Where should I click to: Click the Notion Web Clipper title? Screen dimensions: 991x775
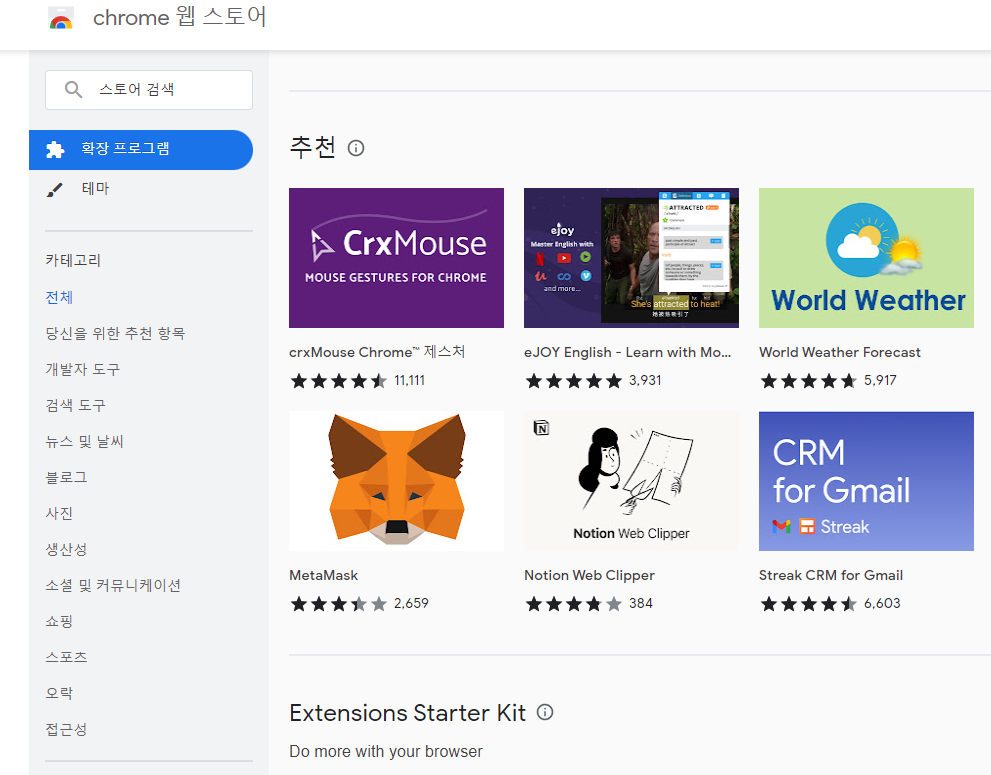(589, 575)
